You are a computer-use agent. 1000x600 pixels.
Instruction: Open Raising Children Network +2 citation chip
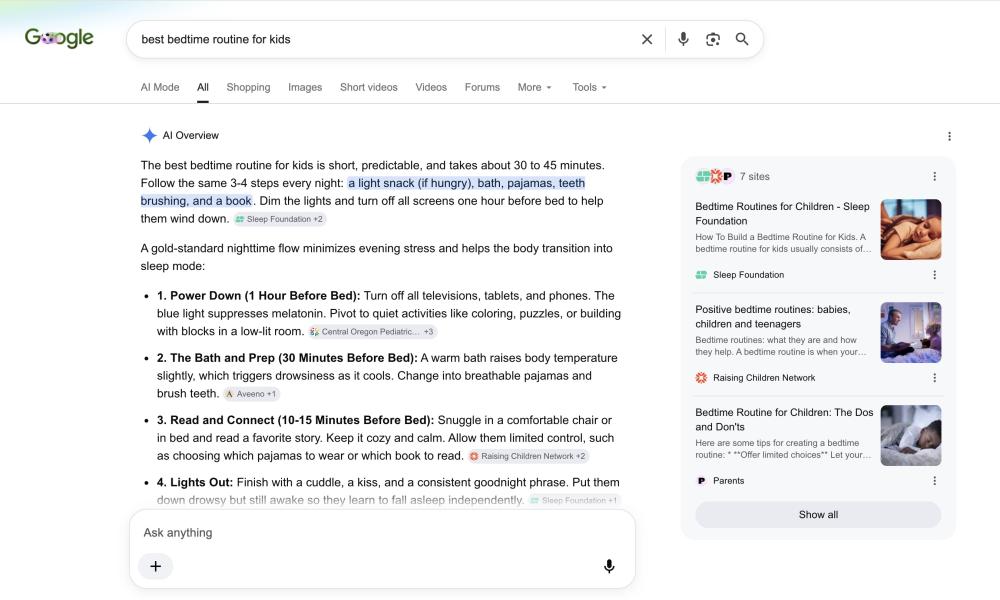(x=527, y=457)
